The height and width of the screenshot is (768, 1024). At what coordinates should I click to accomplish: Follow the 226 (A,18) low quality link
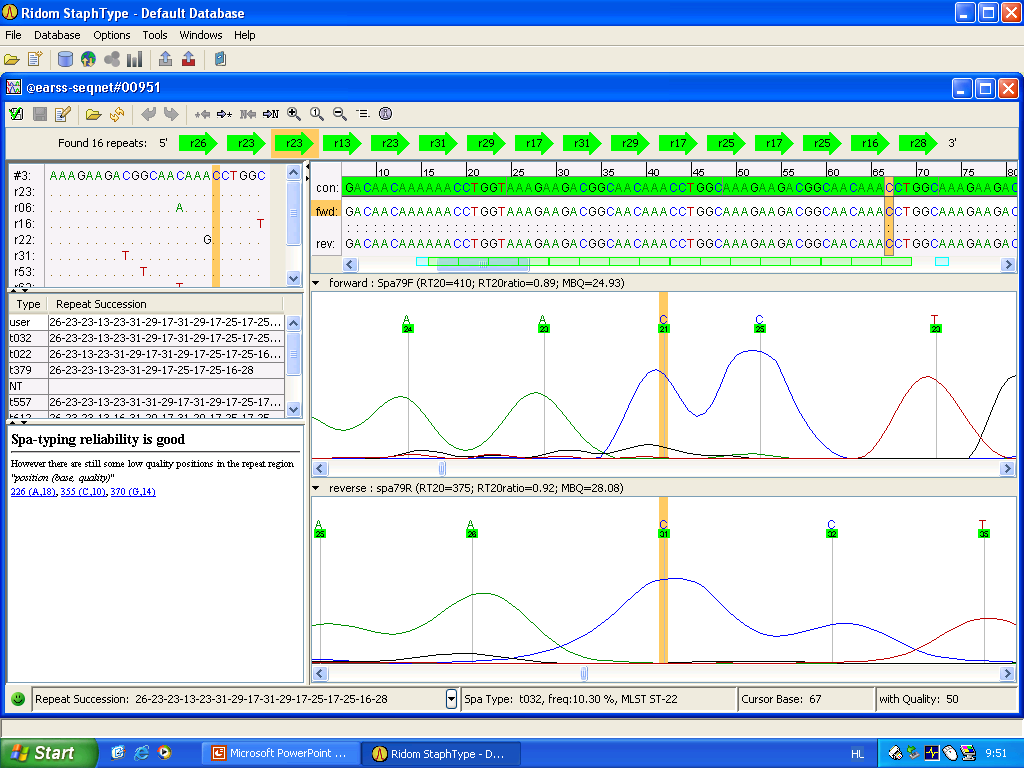pos(33,492)
